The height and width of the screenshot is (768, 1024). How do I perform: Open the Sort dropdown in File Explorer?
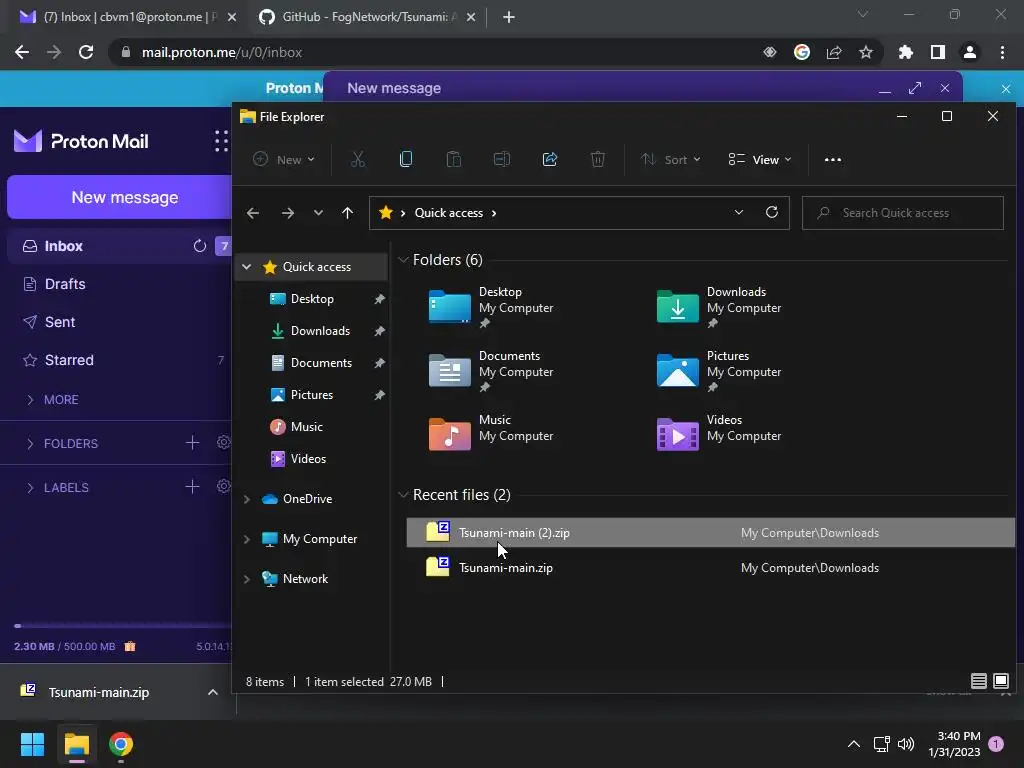[671, 159]
